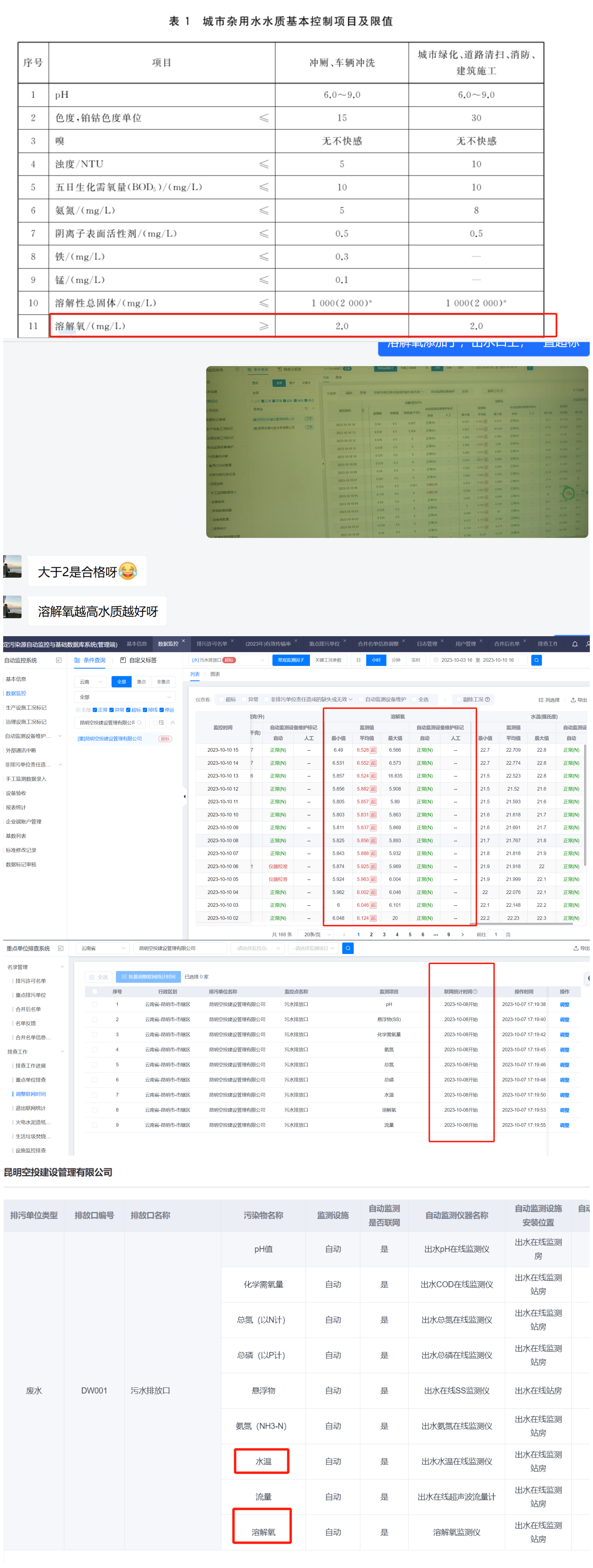Screen dimensions: 593x1568
Task: Click the blue search button beside the date range
Action: tap(536, 660)
